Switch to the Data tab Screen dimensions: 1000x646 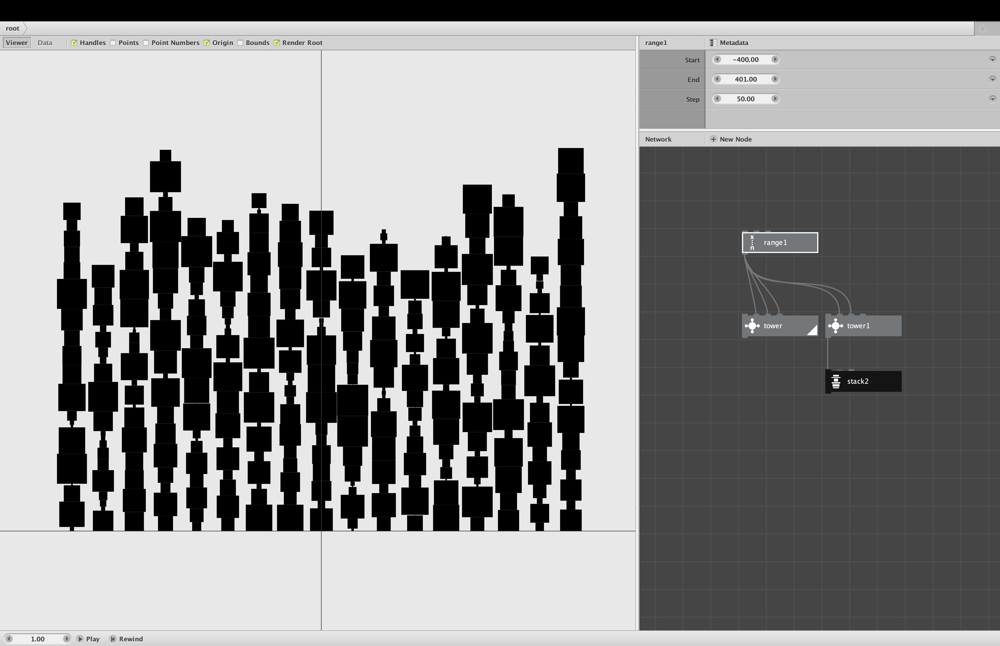pos(45,43)
